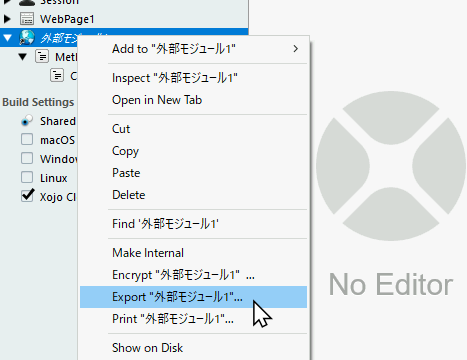Choose Print "外部モジュール1"... entry

(x=193, y=319)
